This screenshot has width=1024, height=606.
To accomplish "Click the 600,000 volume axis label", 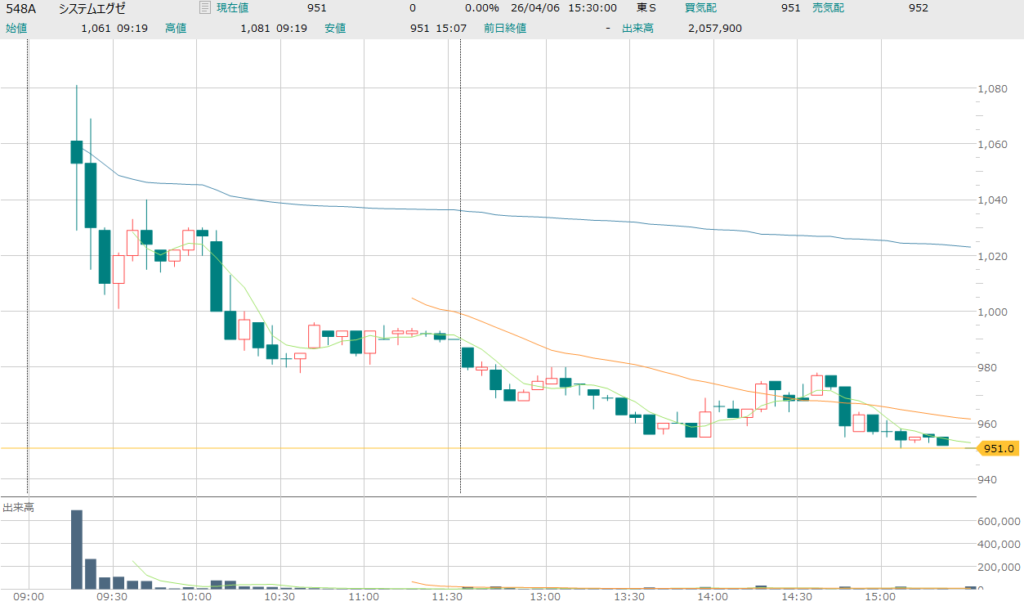I will (x=997, y=521).
